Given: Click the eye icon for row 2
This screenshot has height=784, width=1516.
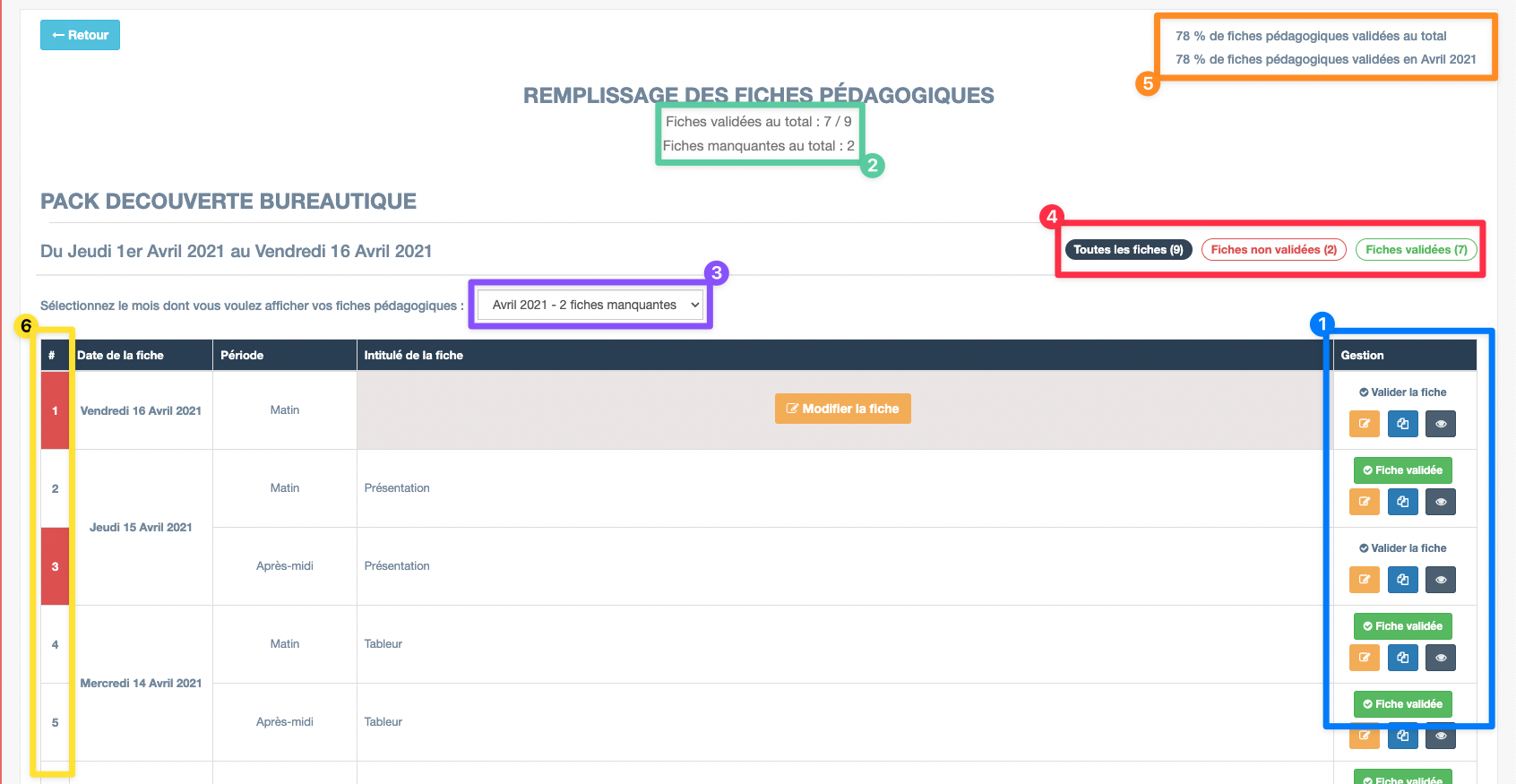Looking at the screenshot, I should point(1440,502).
